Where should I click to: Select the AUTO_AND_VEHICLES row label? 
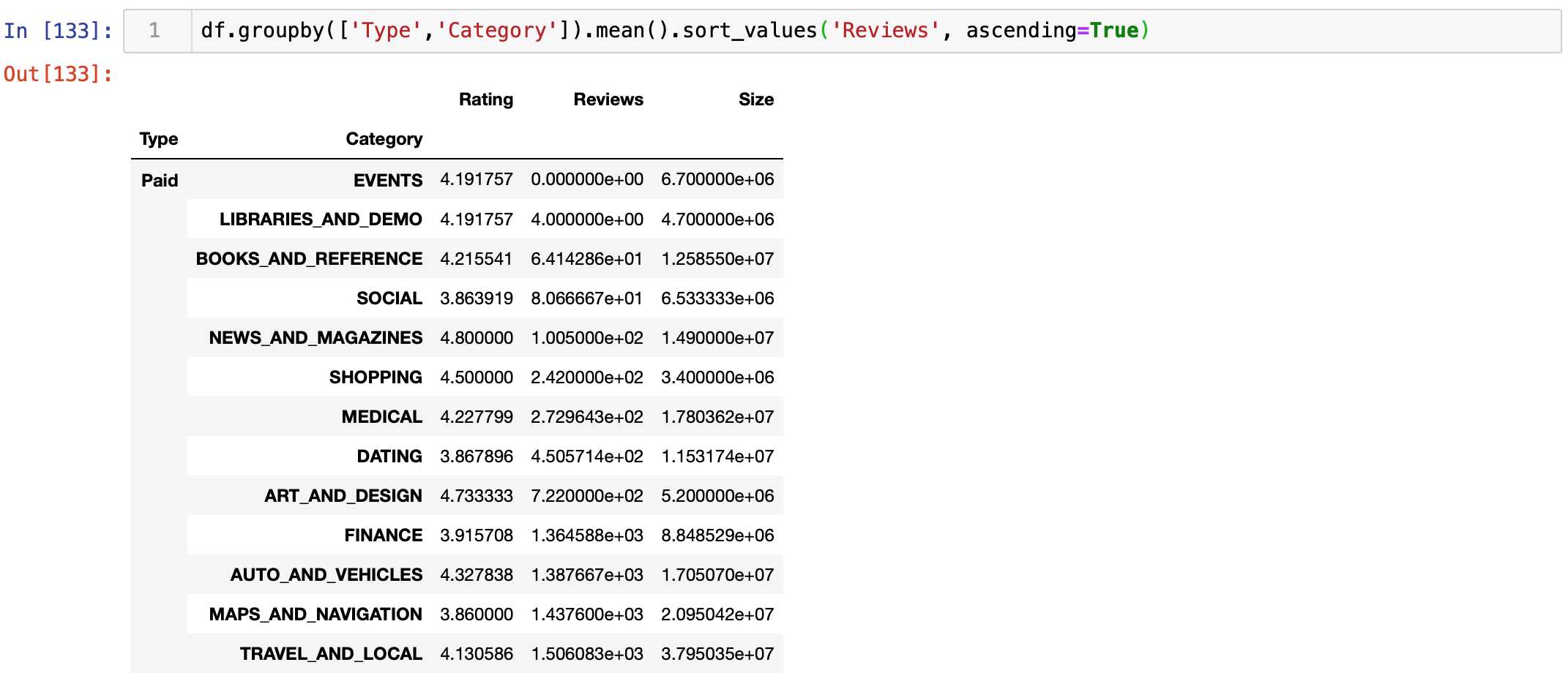326,575
